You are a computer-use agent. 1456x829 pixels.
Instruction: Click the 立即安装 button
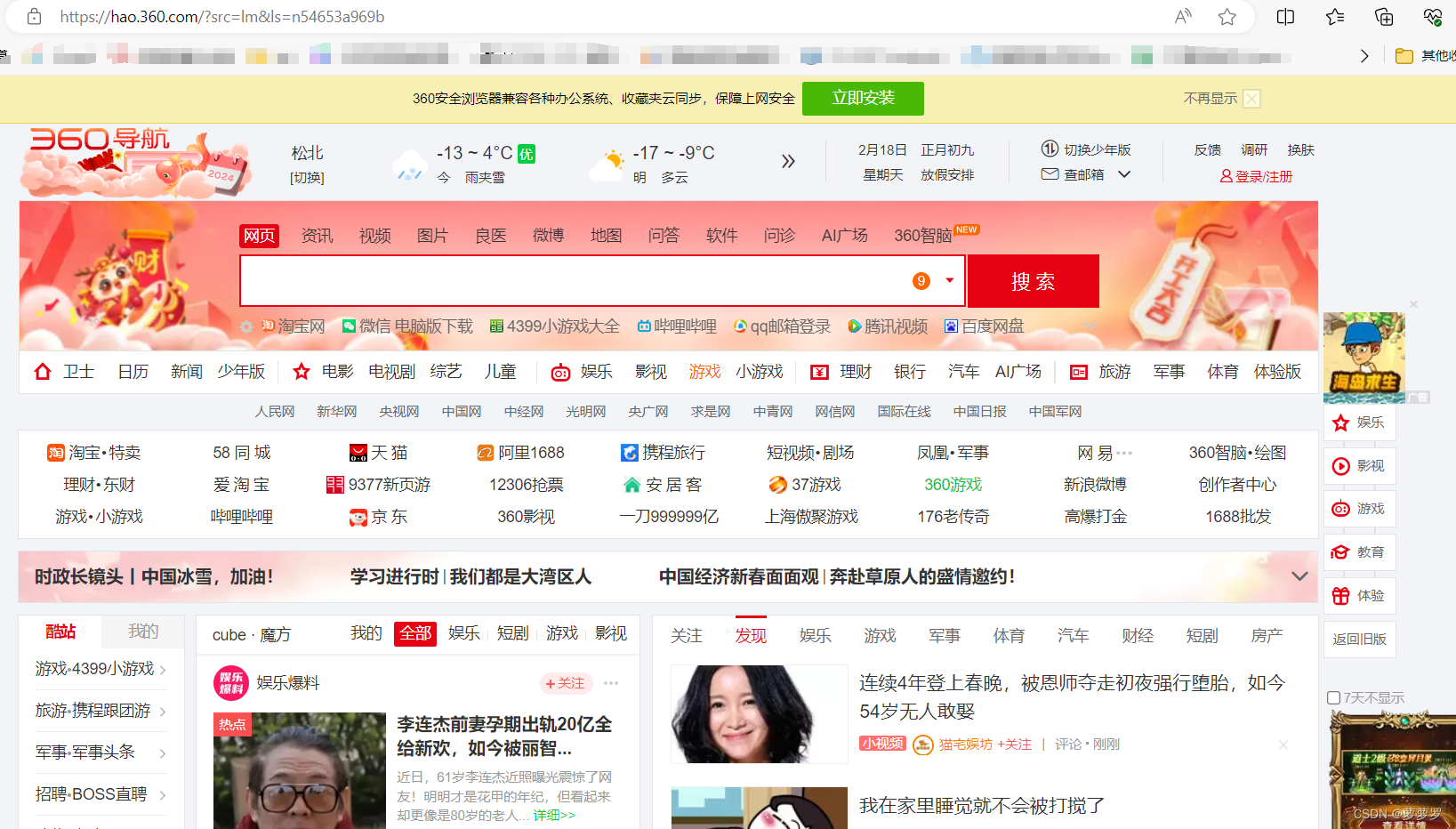point(863,99)
